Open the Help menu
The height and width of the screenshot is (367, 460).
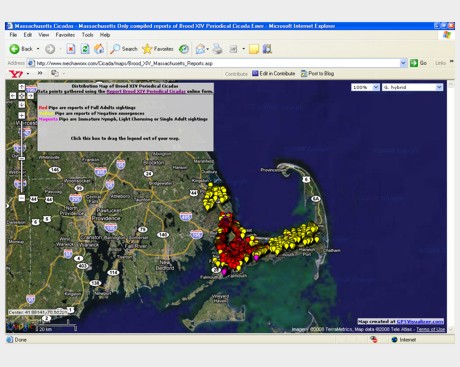(x=105, y=35)
